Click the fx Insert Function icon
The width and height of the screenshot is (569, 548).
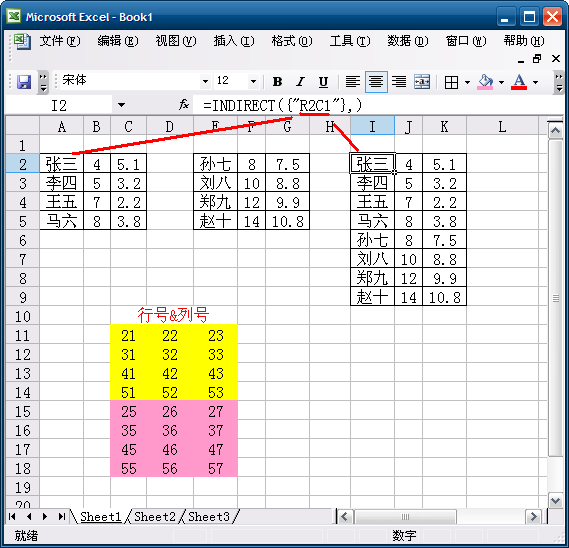point(184,105)
